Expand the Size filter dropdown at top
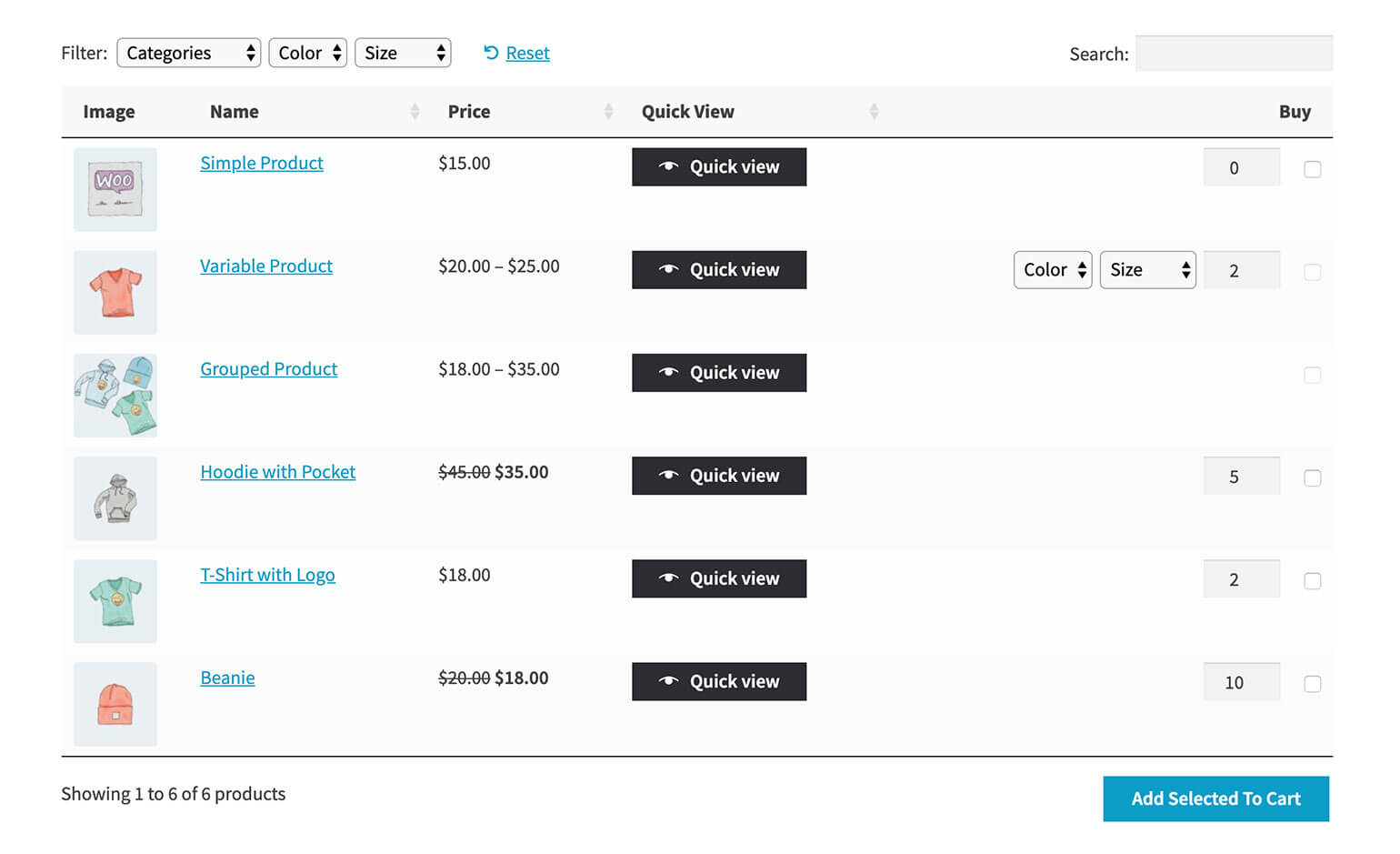1400x854 pixels. 403,53
